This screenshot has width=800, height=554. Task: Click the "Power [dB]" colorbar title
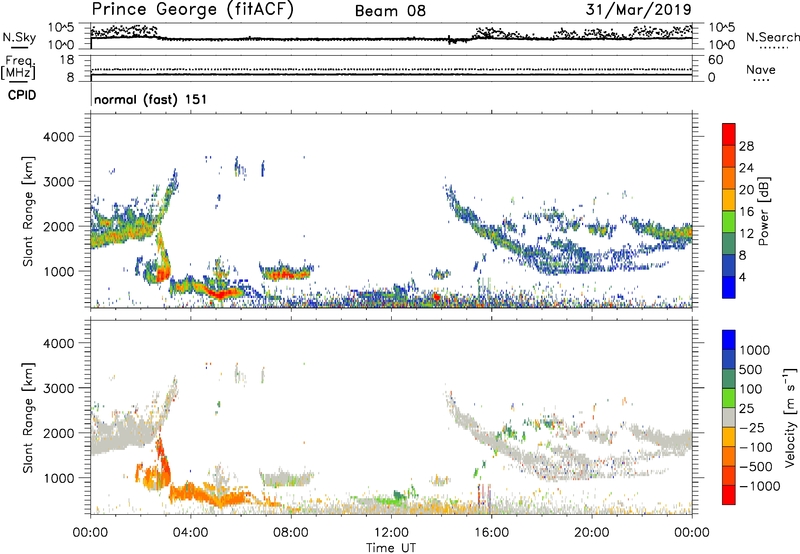pyautogui.click(x=763, y=211)
